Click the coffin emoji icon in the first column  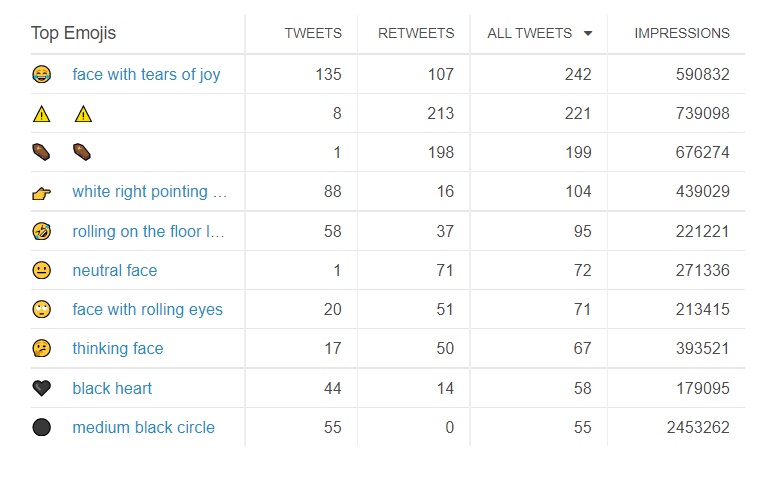pyautogui.click(x=42, y=152)
